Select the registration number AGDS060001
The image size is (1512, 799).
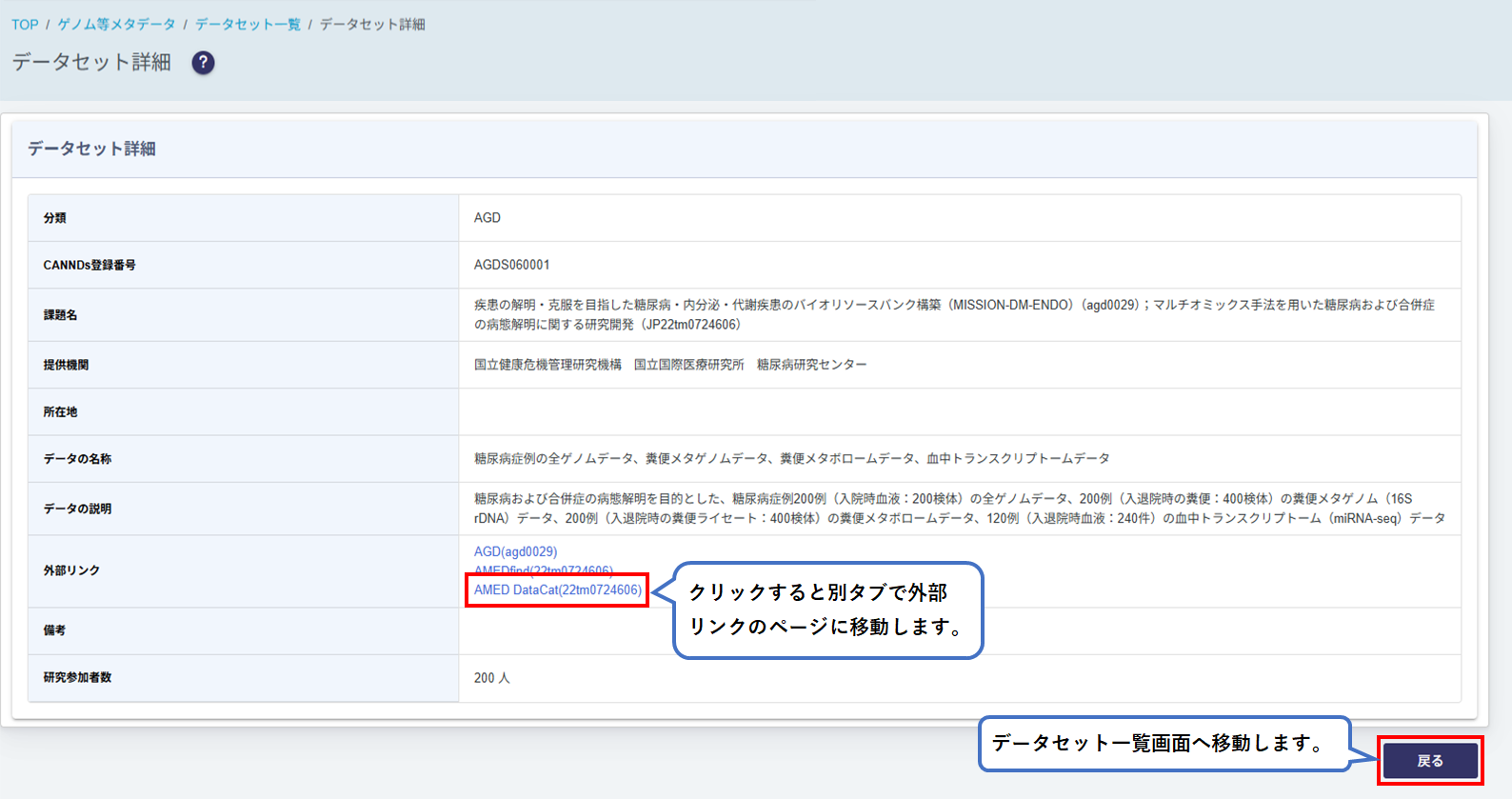(x=511, y=265)
